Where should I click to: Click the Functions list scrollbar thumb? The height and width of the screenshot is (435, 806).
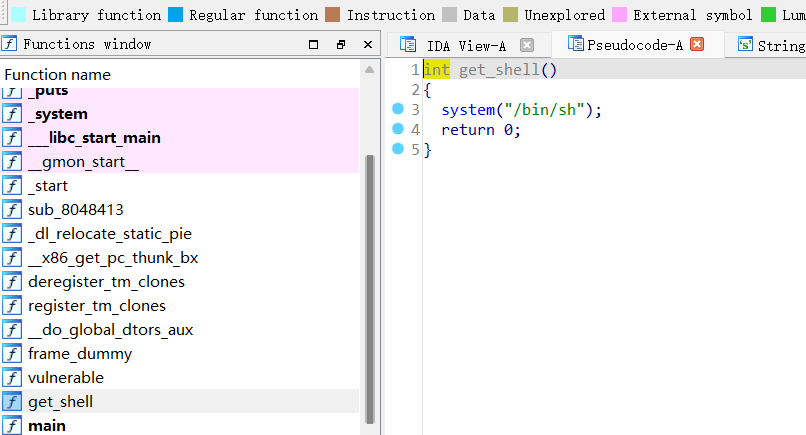click(369, 289)
